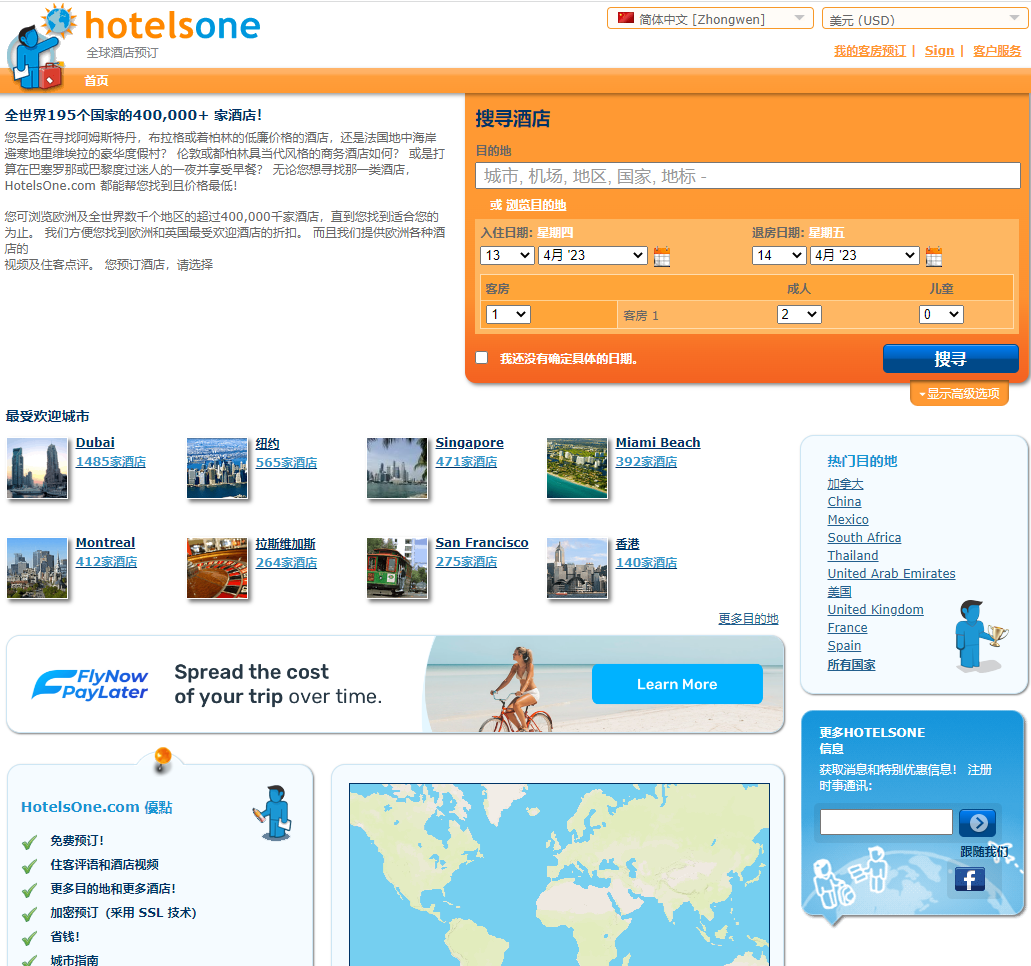Show advanced options under the search box
Viewport: 1031px width, 966px height.
(x=959, y=394)
